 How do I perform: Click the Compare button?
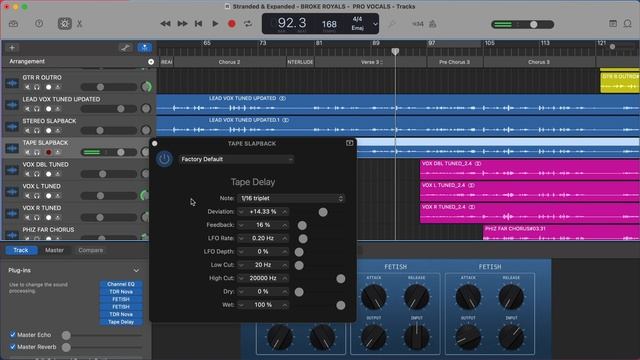91,250
